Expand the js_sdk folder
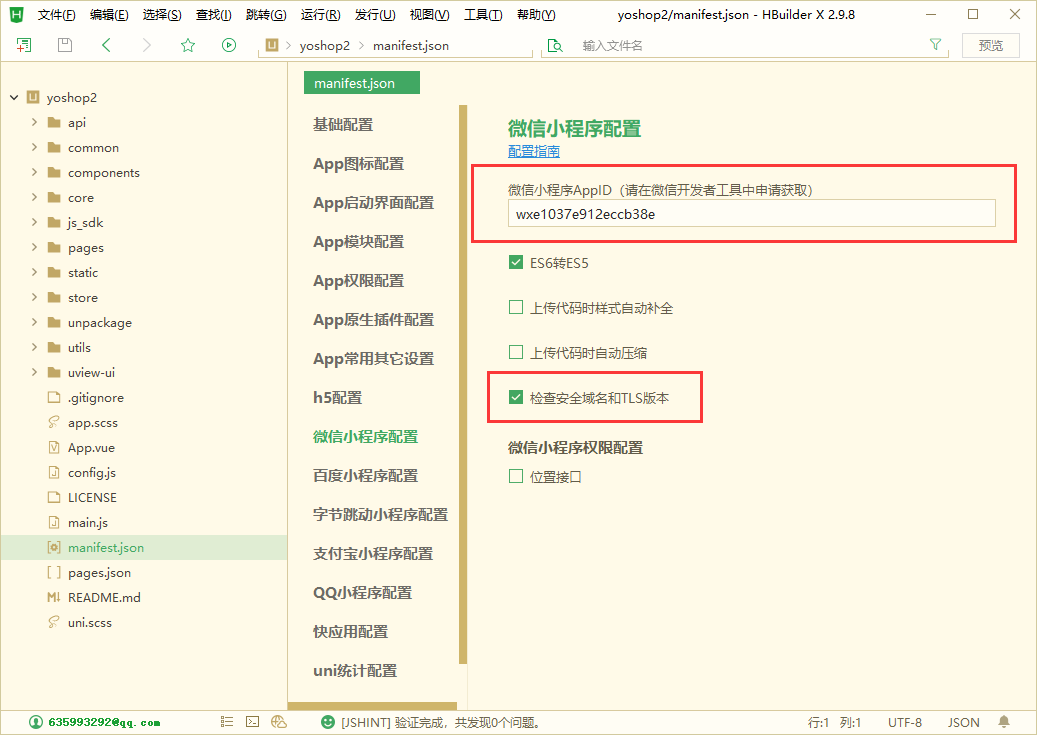Viewport: 1037px width, 735px height. 34,222
